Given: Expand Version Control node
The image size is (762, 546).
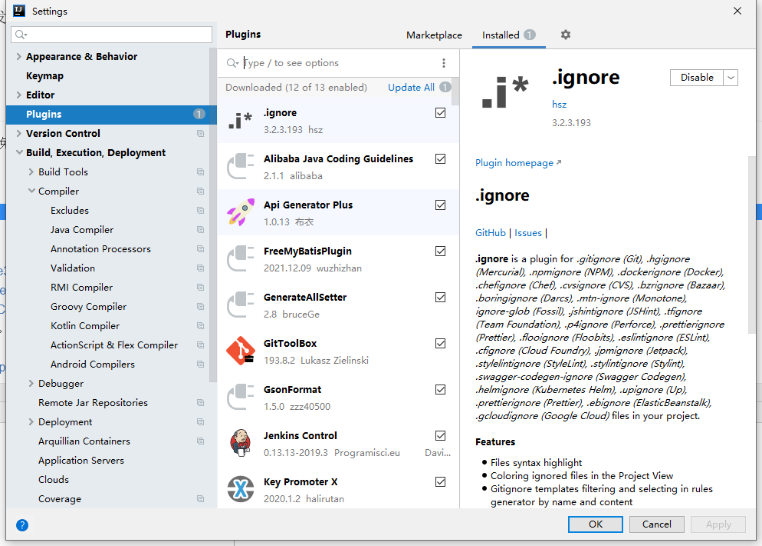Looking at the screenshot, I should click(x=18, y=133).
